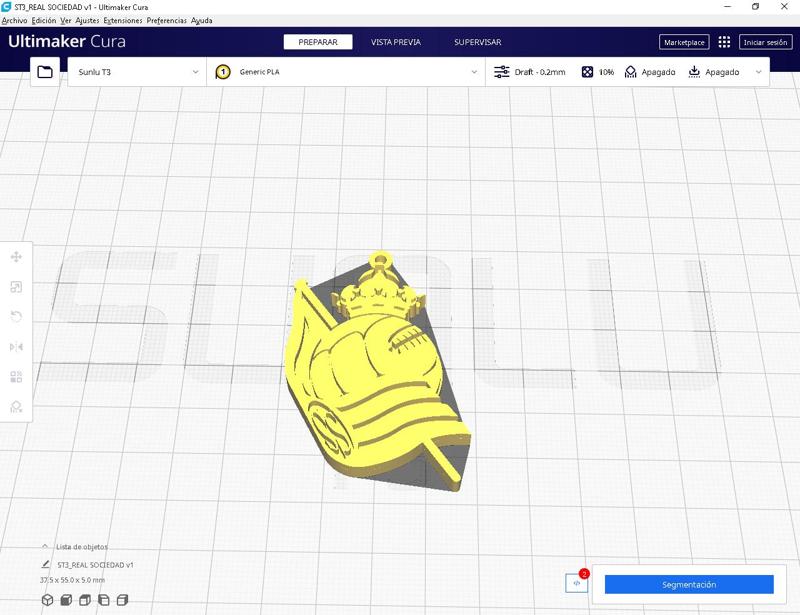Click the support setting icon
This screenshot has height=615, width=800.
(631, 72)
